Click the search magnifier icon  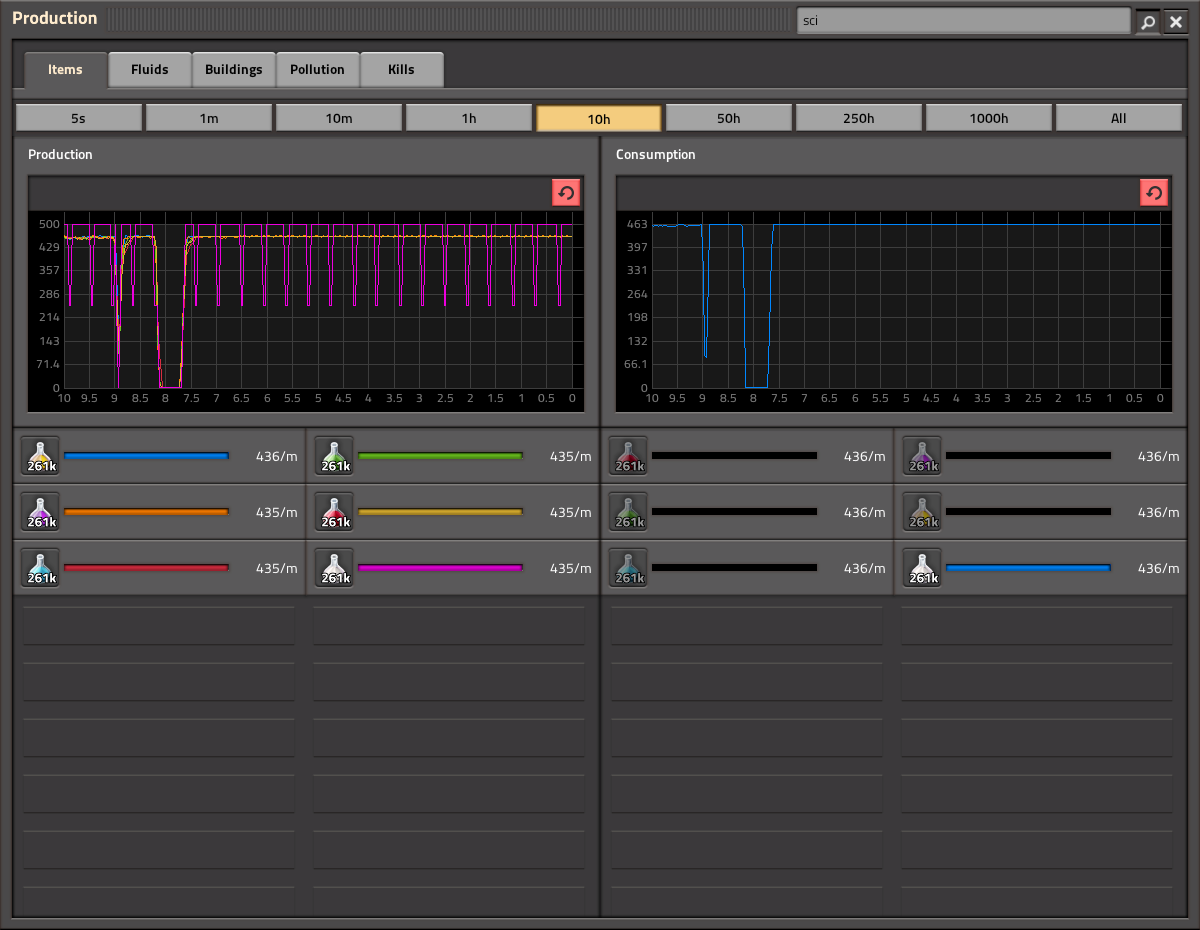pos(1148,21)
